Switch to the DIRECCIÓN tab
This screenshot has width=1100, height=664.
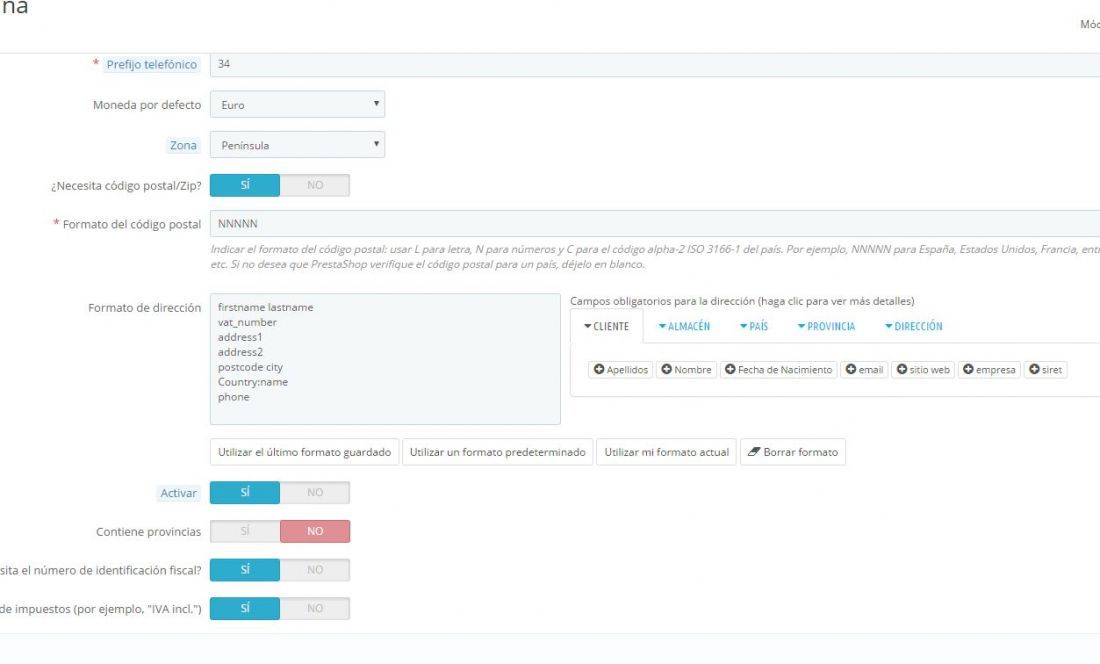913,326
